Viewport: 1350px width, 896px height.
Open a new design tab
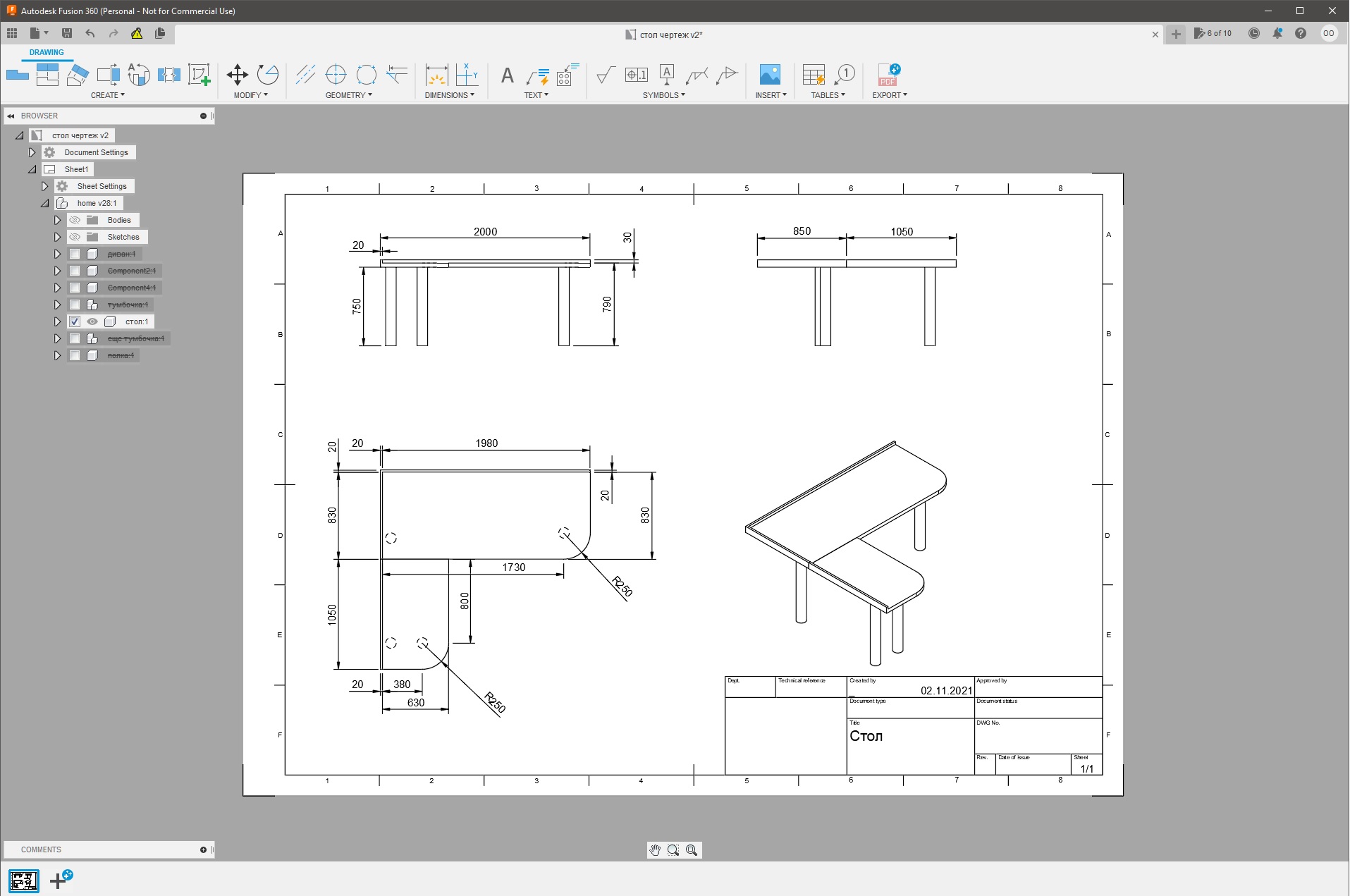coord(1176,34)
